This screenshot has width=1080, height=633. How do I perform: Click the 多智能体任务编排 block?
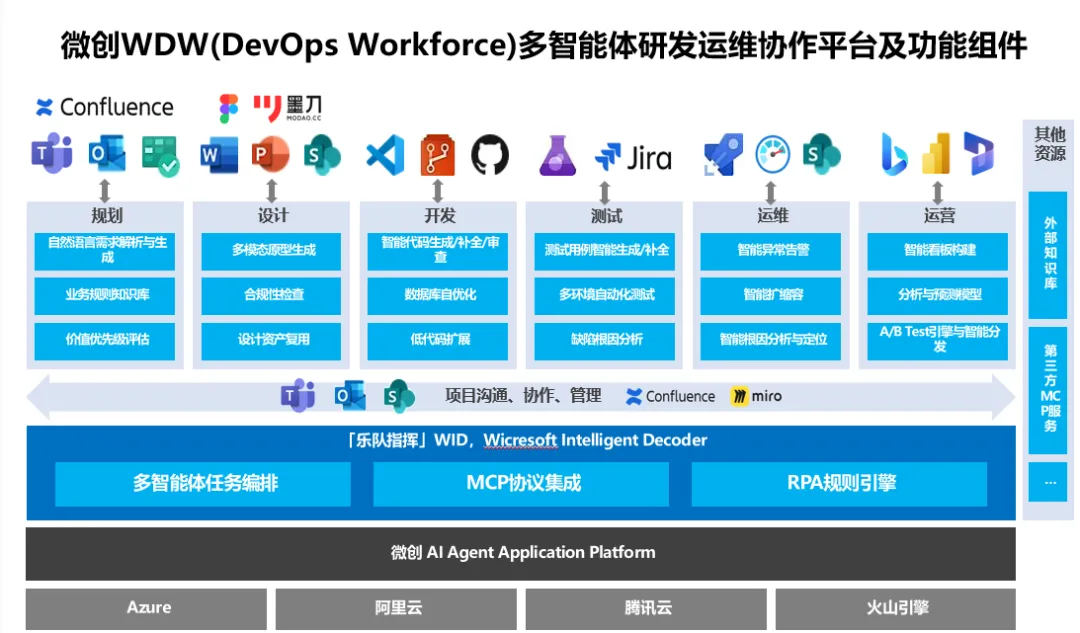coord(203,484)
